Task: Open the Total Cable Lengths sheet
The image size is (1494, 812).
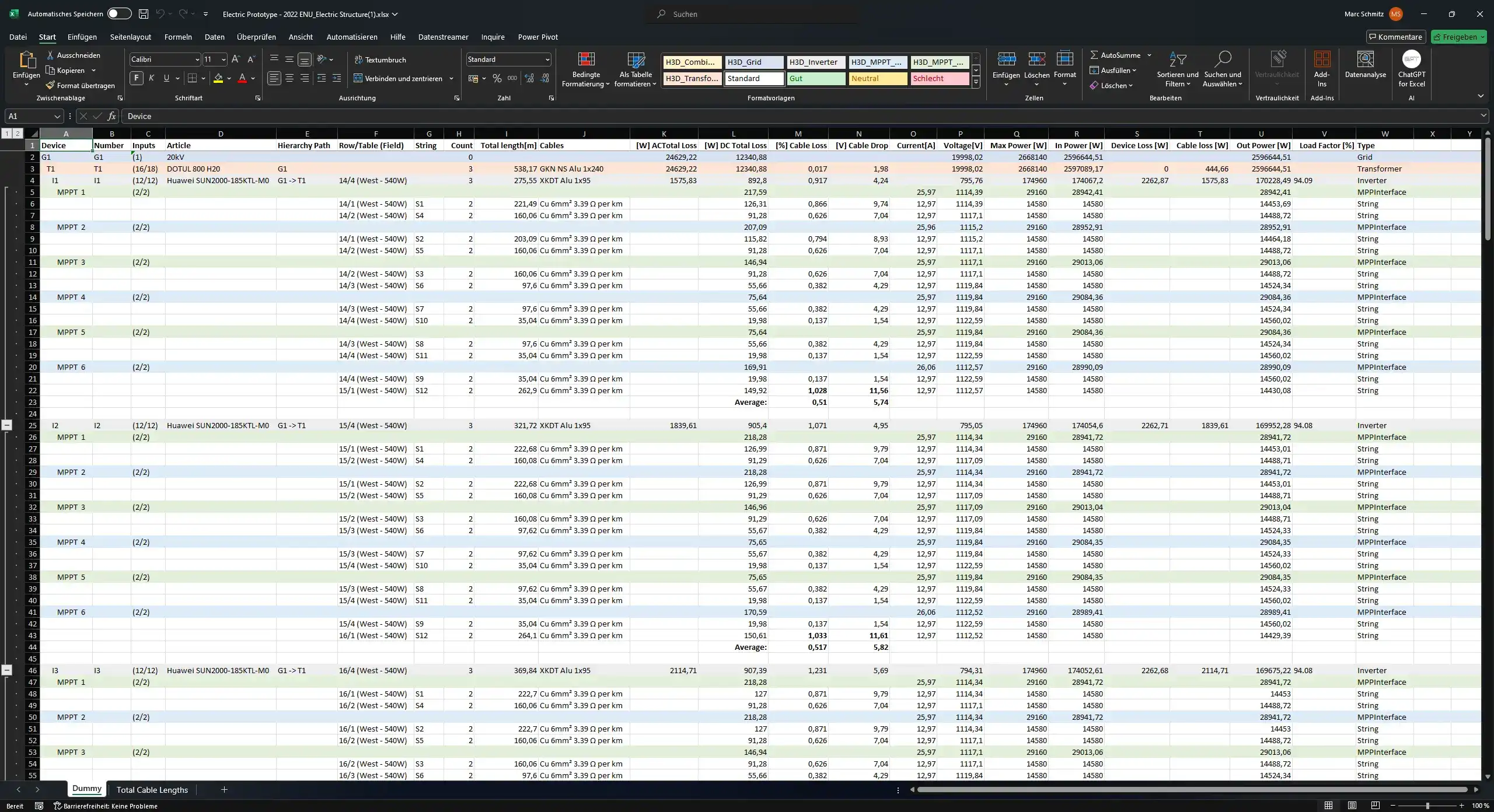Action: click(151, 789)
